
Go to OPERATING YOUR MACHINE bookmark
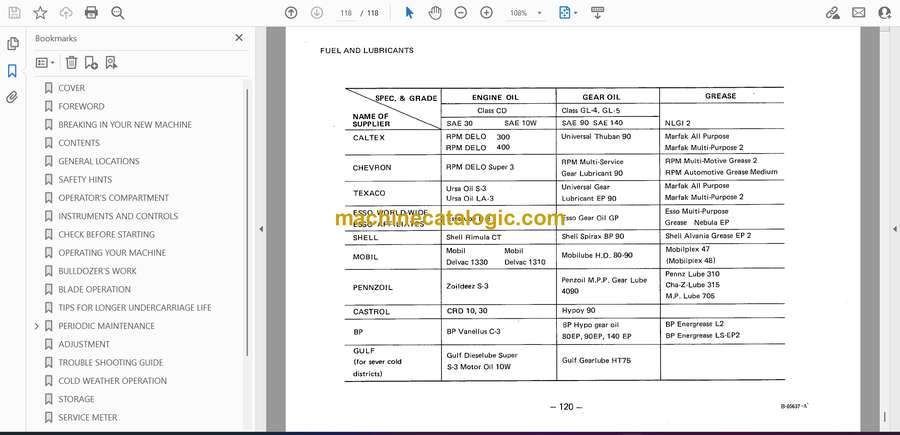112,253
